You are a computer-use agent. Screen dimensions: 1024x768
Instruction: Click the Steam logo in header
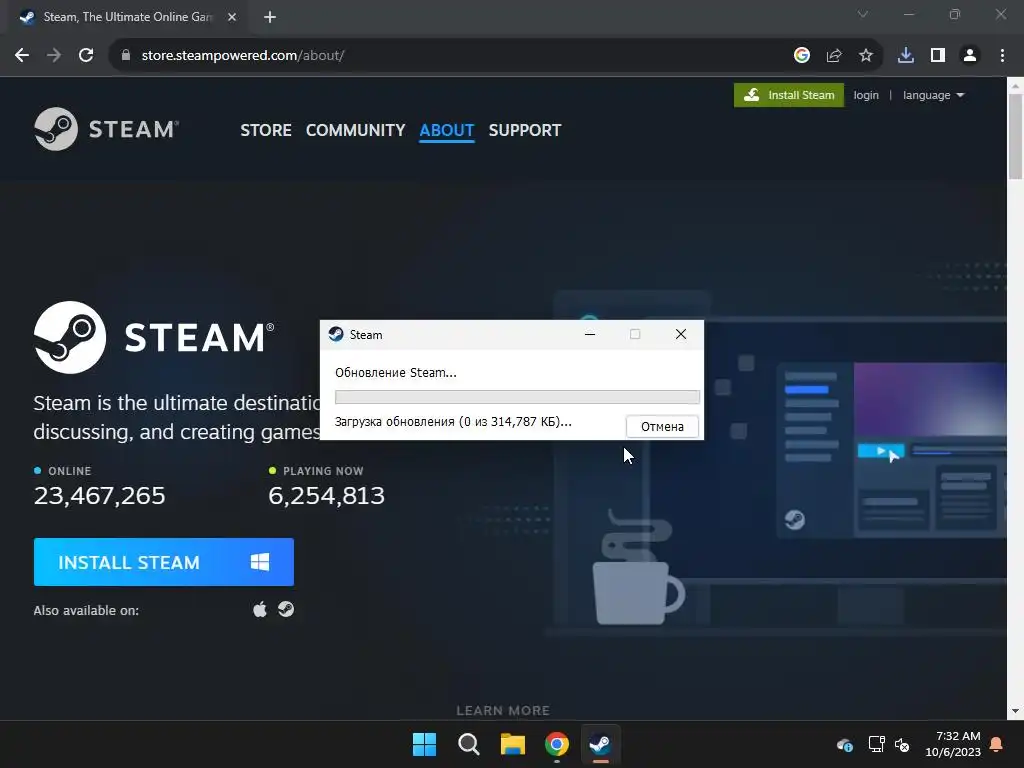click(x=106, y=129)
